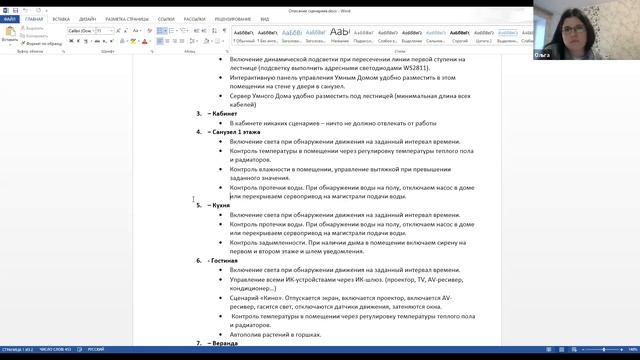Image resolution: width=640 pixels, height=360 pixels.
Task: Toggle superscript formatting
Action: tap(111, 41)
